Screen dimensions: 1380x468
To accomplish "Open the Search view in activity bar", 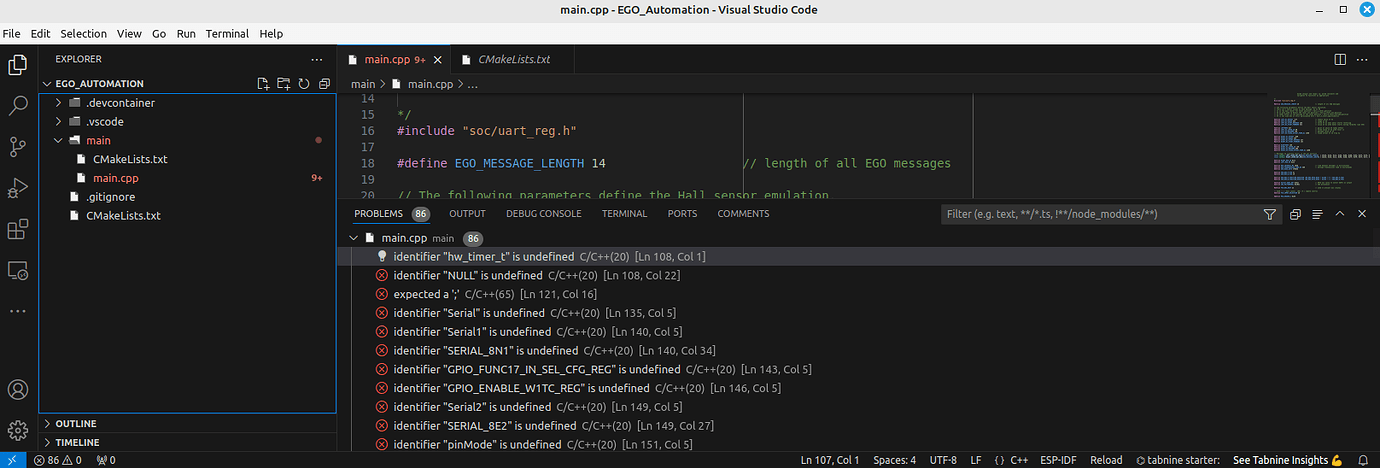I will click(18, 106).
